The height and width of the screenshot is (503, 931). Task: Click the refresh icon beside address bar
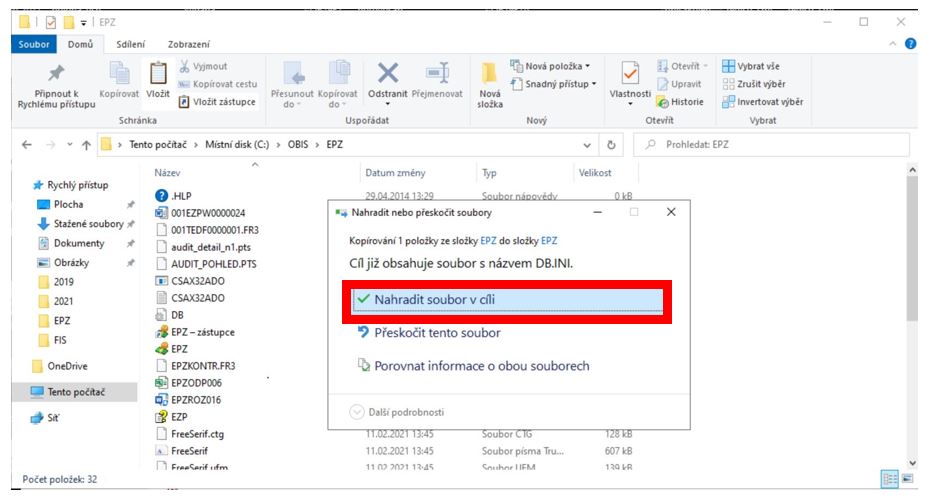611,145
